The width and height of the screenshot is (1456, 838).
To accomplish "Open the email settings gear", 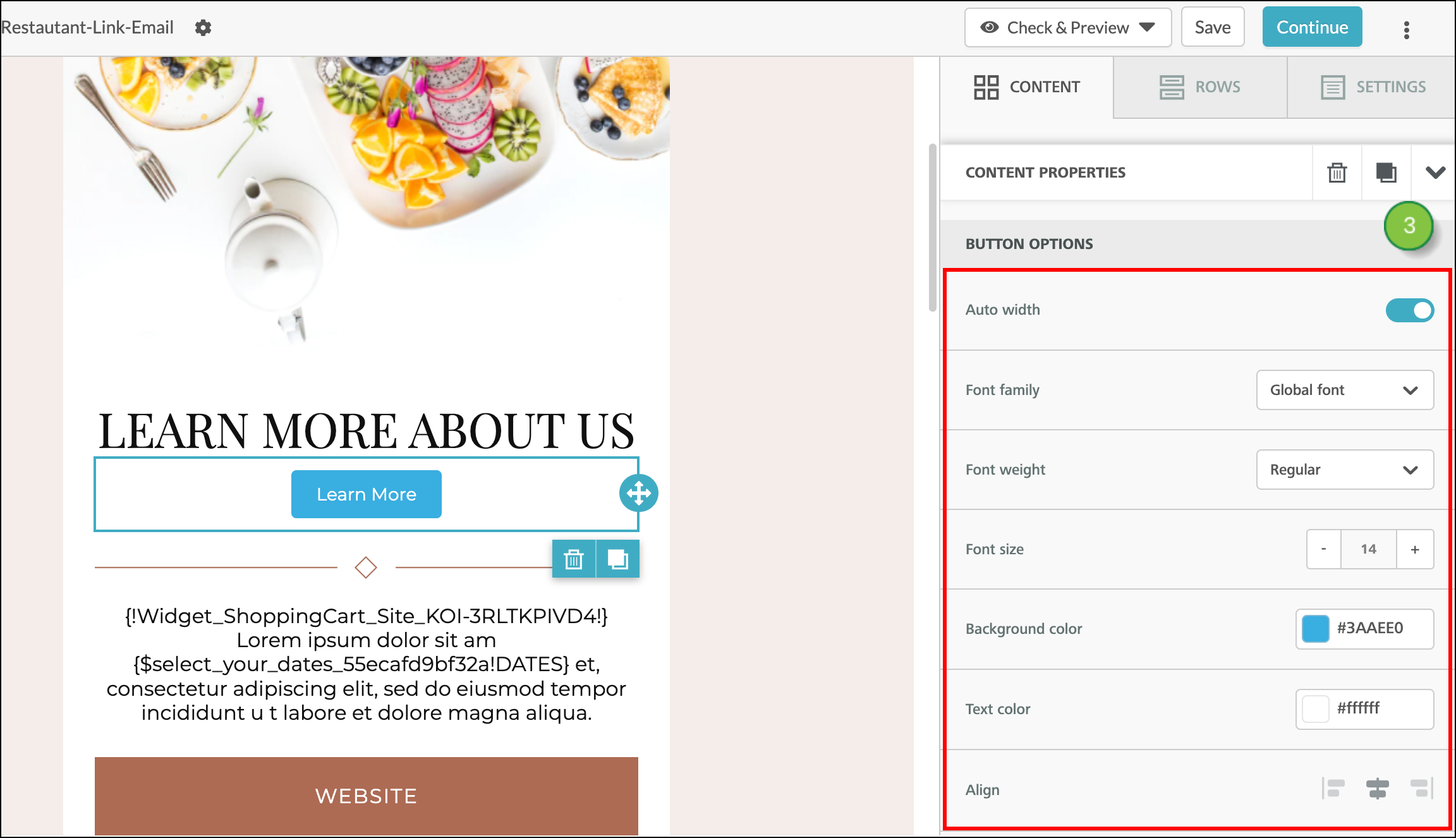I will [x=203, y=27].
